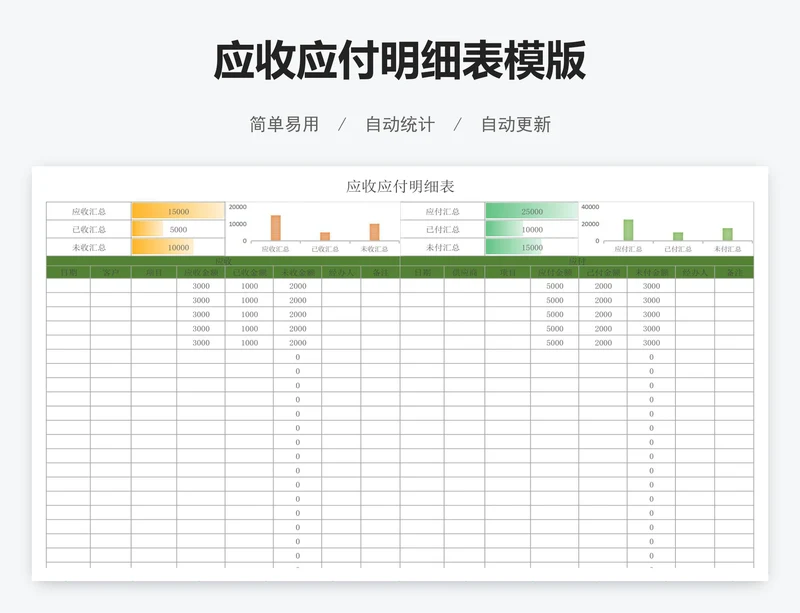Click the 应付汇总 bar in green chart
This screenshot has width=800, height=613.
(x=628, y=230)
